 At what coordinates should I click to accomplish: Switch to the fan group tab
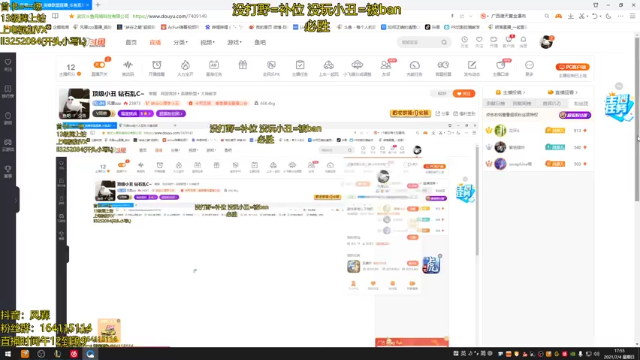580,104
